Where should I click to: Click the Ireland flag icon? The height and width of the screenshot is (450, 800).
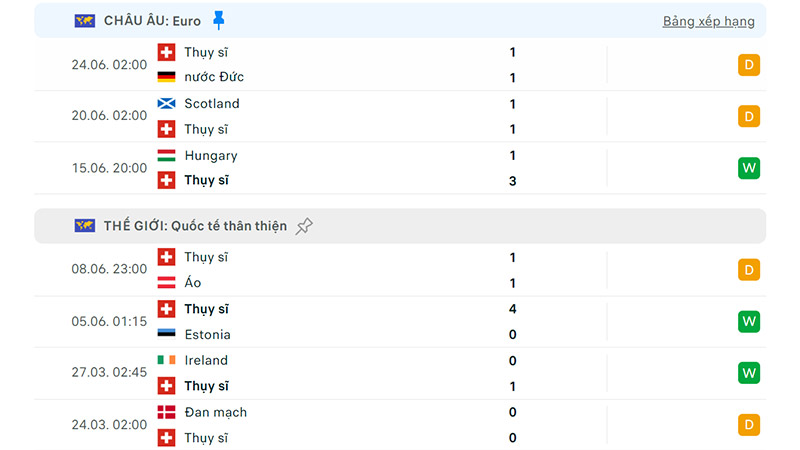(166, 360)
